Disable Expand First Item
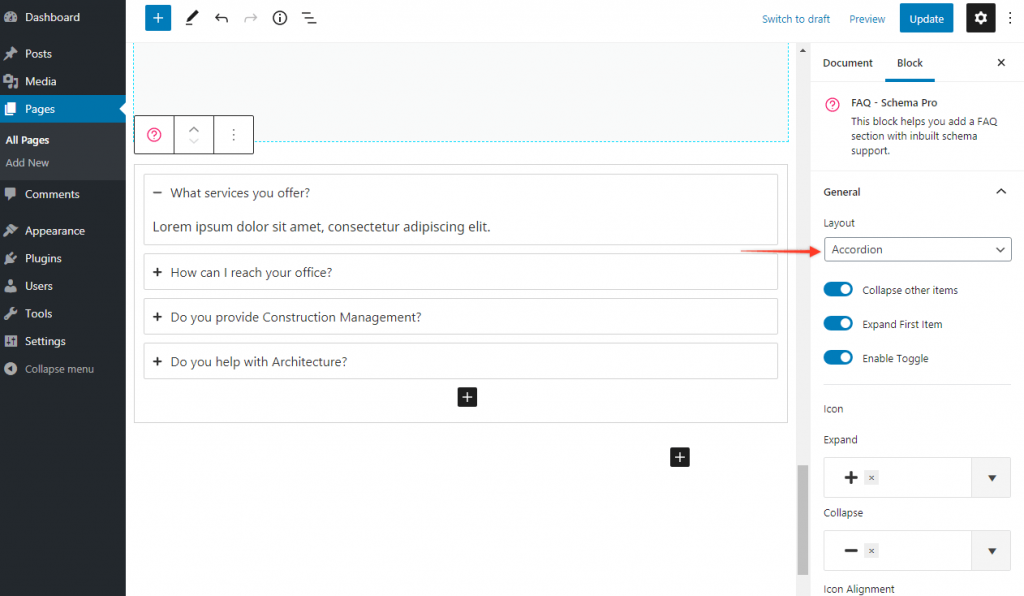Screen dimensions: 1024x596 point(838,323)
